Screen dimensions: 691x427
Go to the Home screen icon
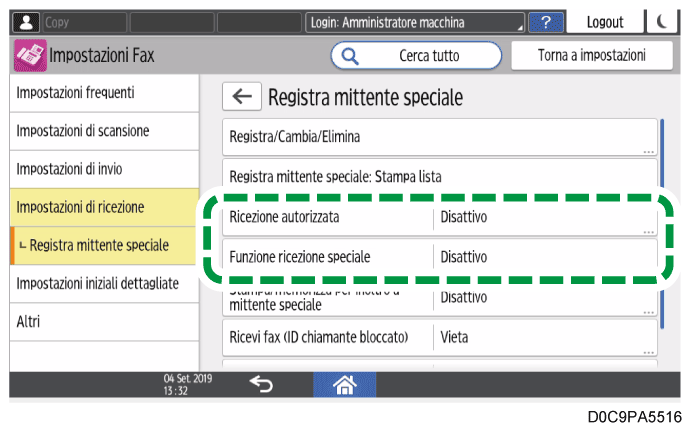click(x=345, y=383)
